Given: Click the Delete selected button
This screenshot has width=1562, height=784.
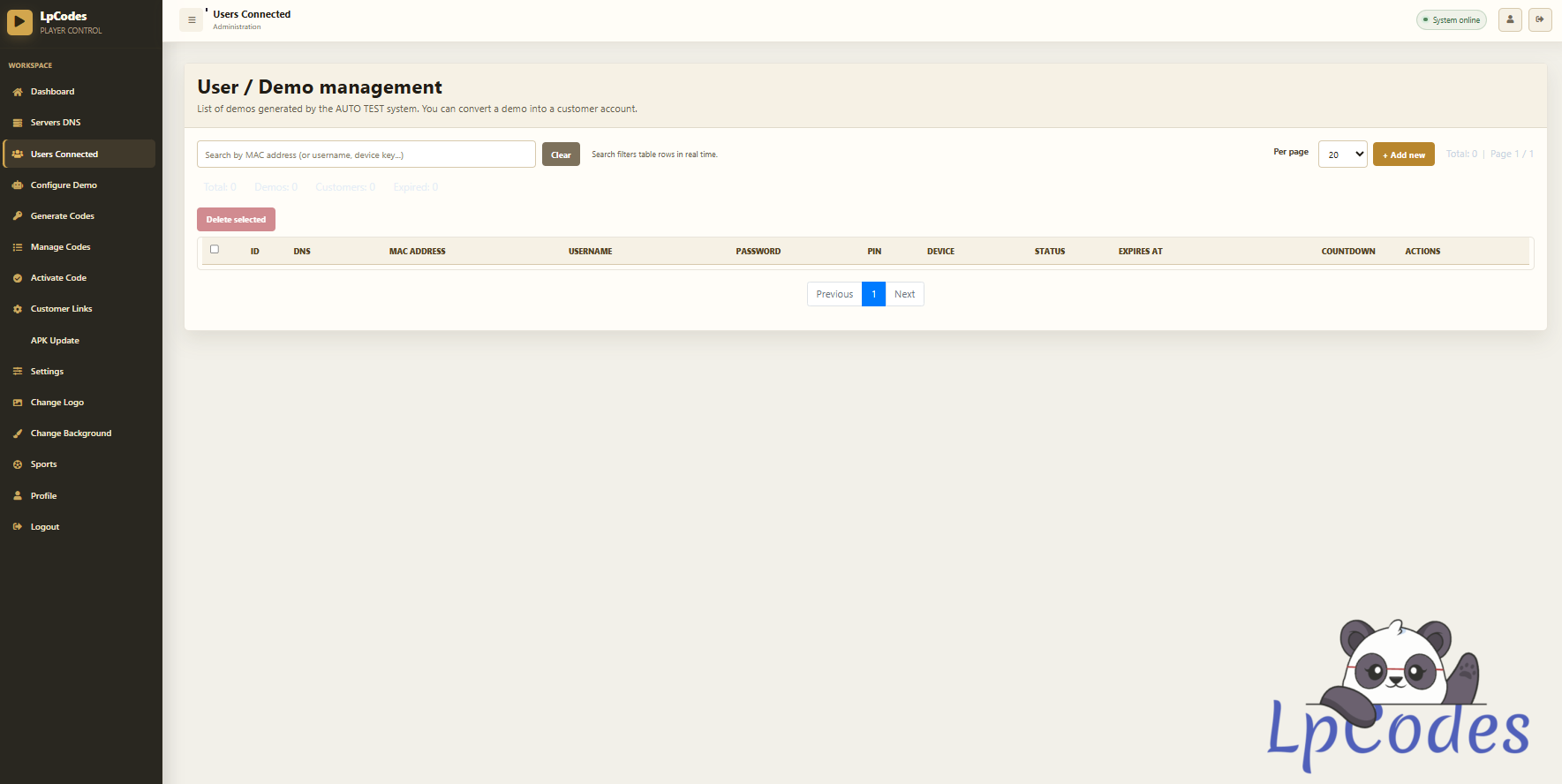Looking at the screenshot, I should (236, 219).
